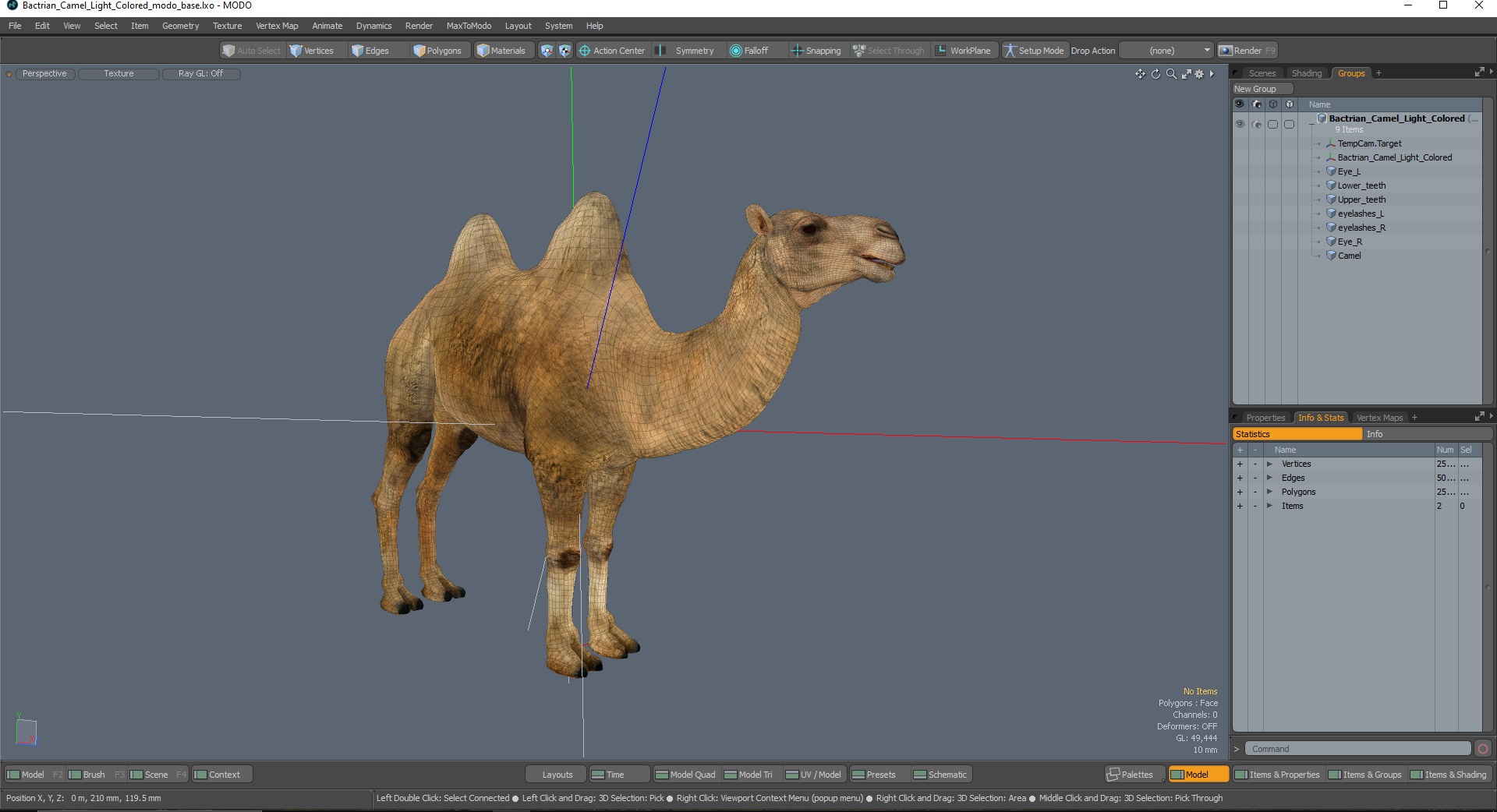Screen dimensions: 1497x812
Task: Click the wireframe cube column header icon
Action: (x=1273, y=104)
